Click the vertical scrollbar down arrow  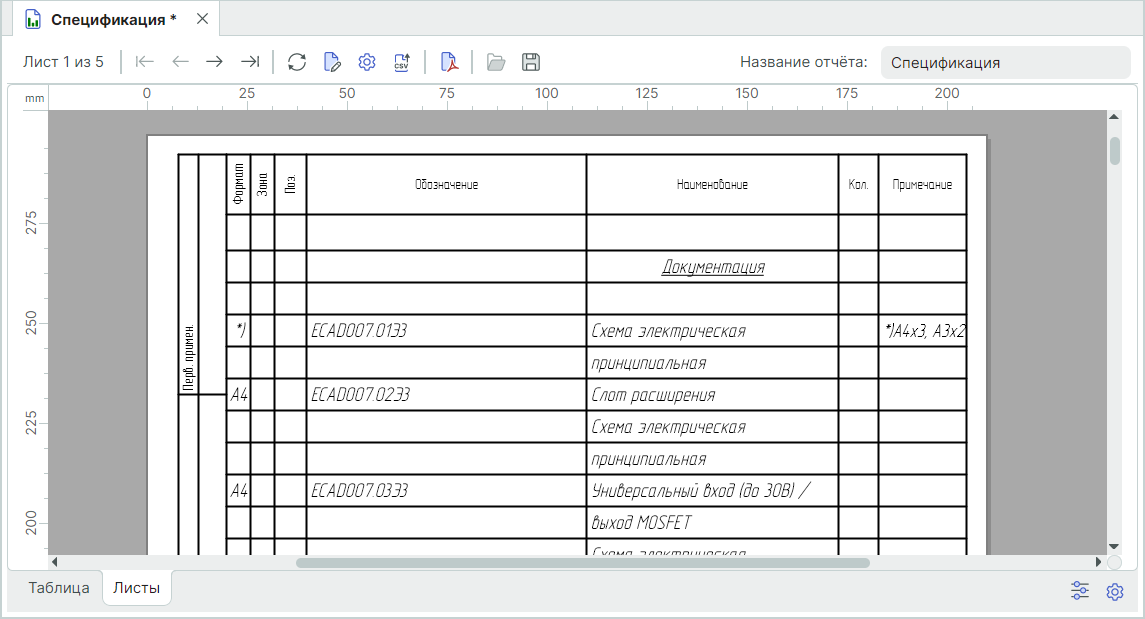click(1115, 546)
